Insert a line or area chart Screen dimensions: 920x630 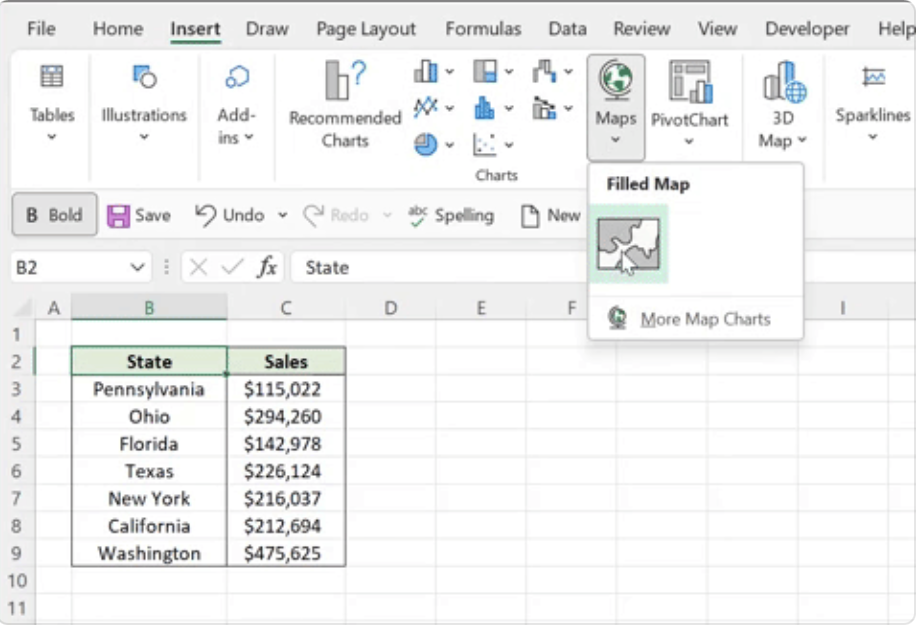[425, 107]
